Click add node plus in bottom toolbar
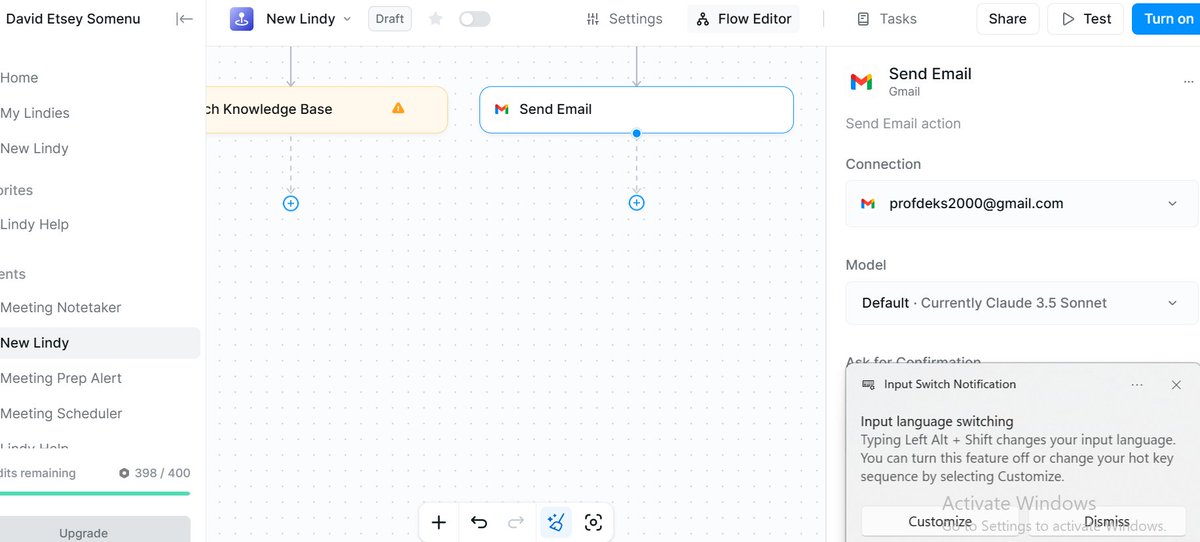Viewport: 1200px width, 542px height. click(439, 522)
